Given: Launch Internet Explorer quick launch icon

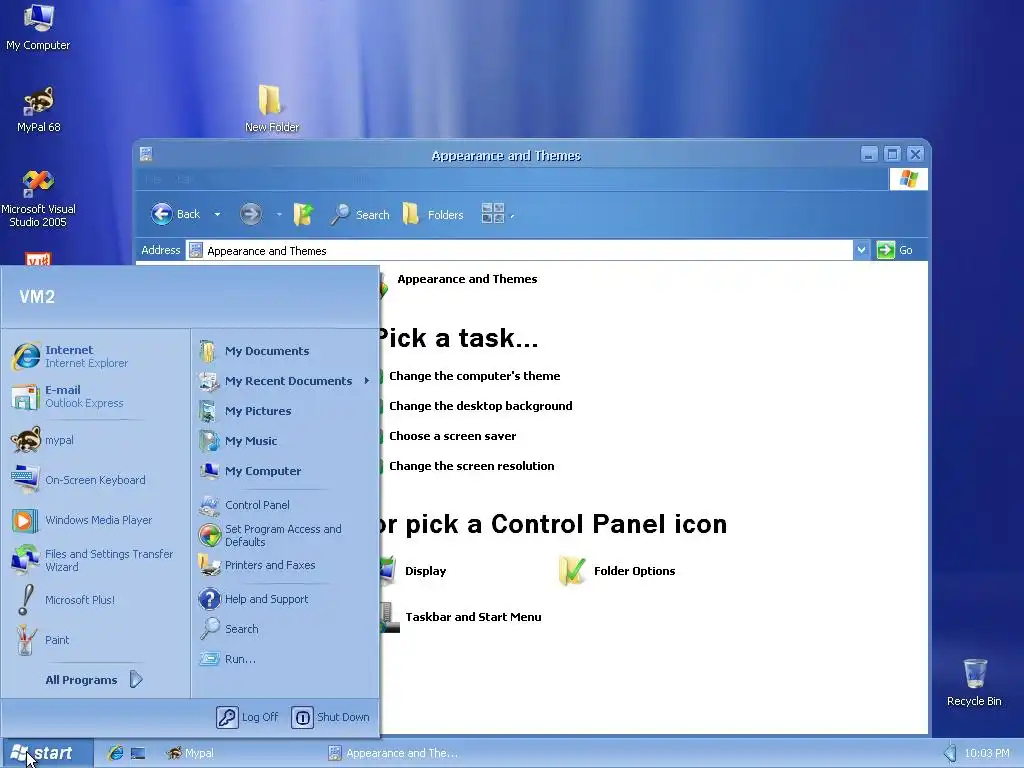Looking at the screenshot, I should [116, 753].
